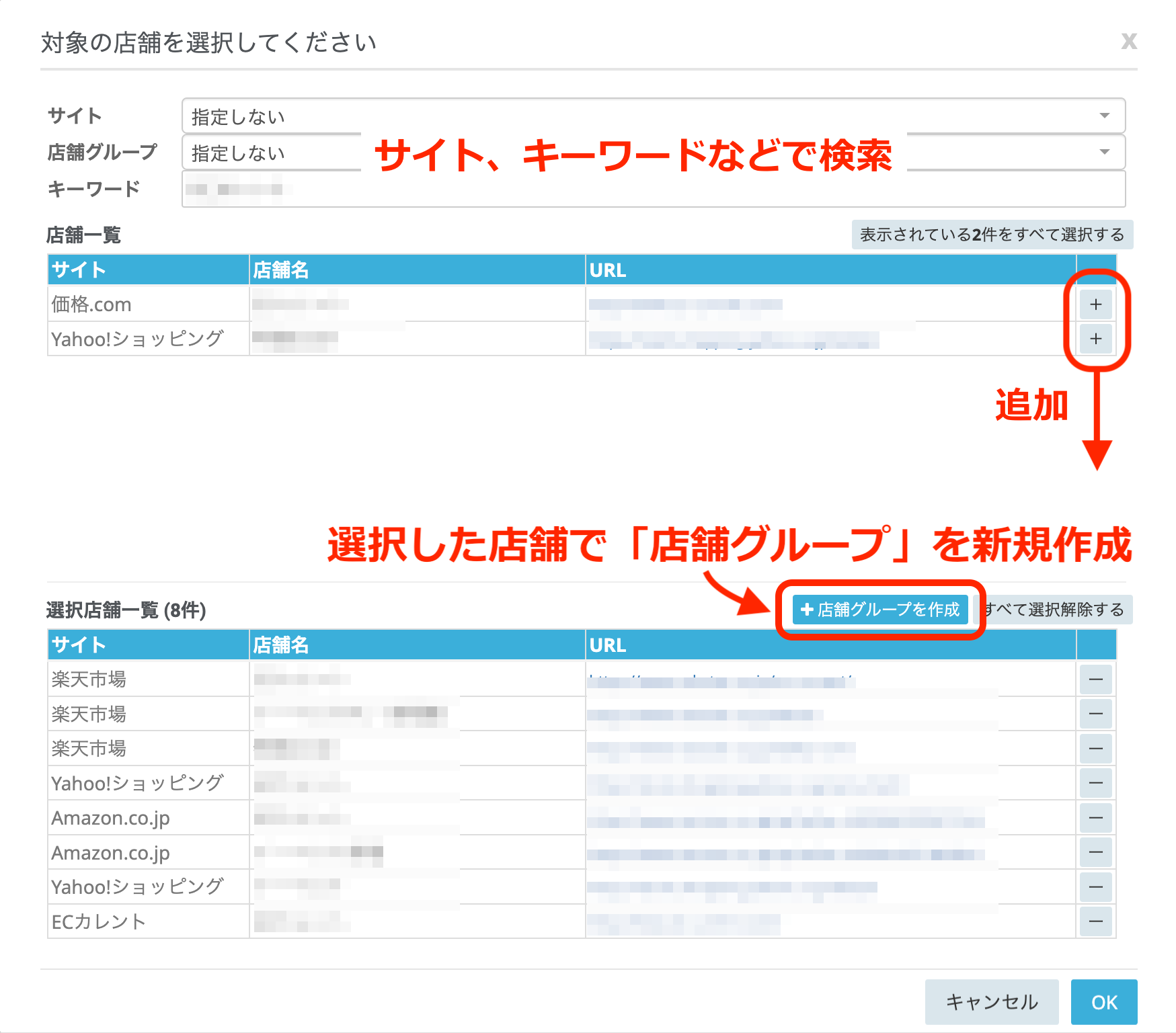Remove the second Amazon.co.jp selected store
This screenshot has height=1033, width=1176.
pyautogui.click(x=1095, y=852)
